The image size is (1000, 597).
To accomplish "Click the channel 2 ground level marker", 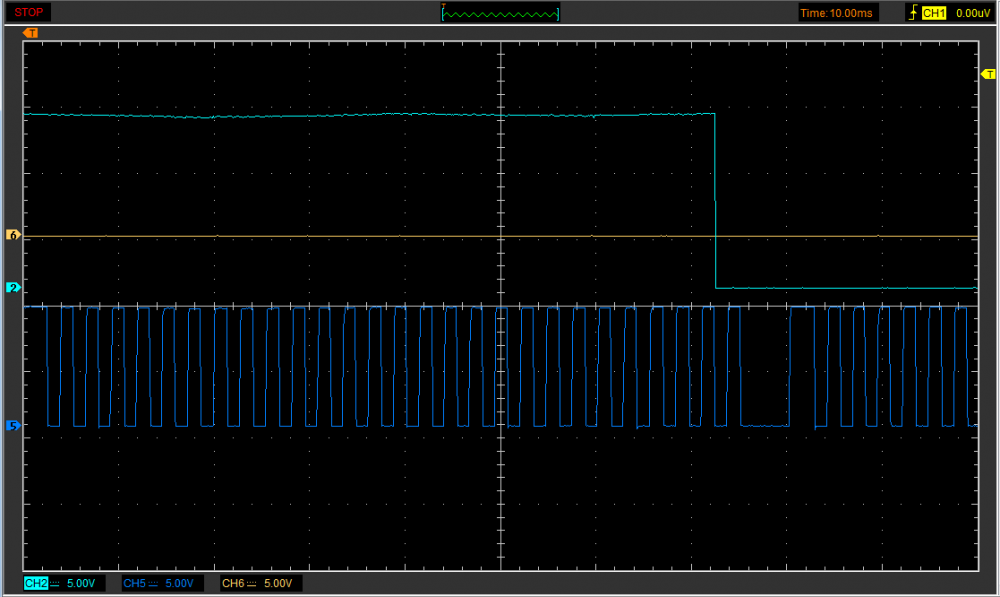I will [x=13, y=288].
